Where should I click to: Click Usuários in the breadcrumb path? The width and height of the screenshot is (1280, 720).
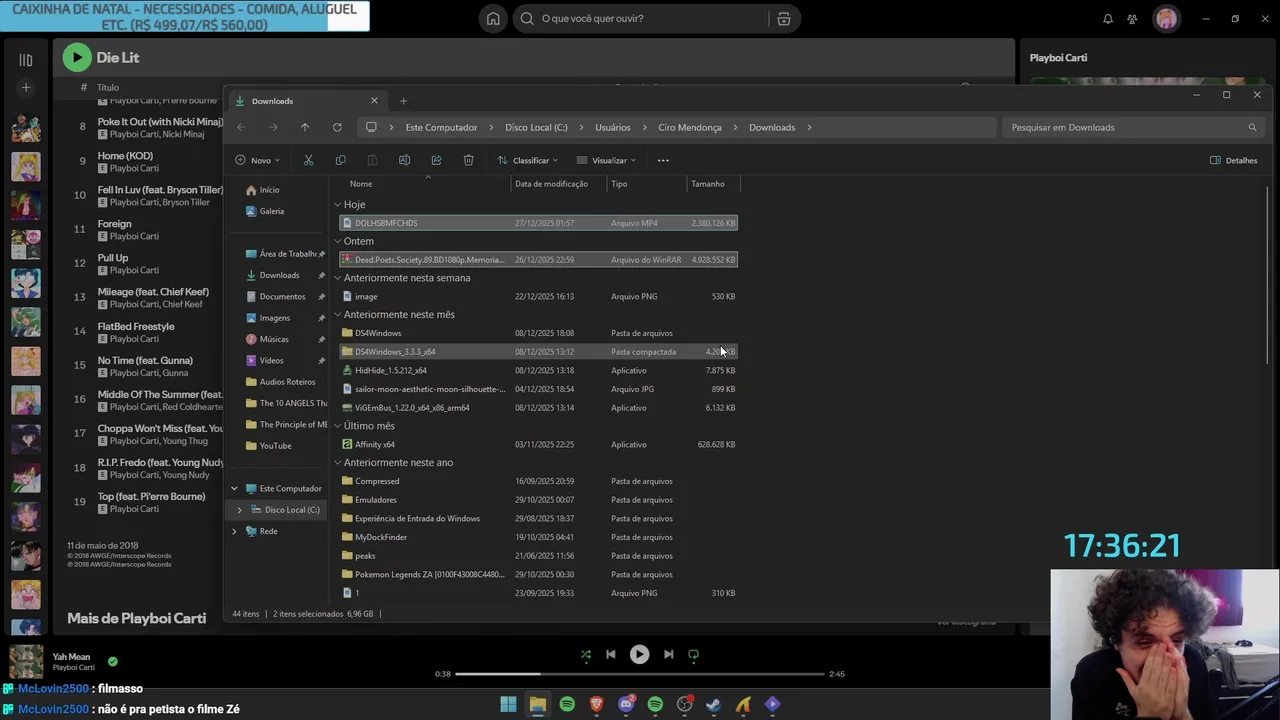coord(613,127)
